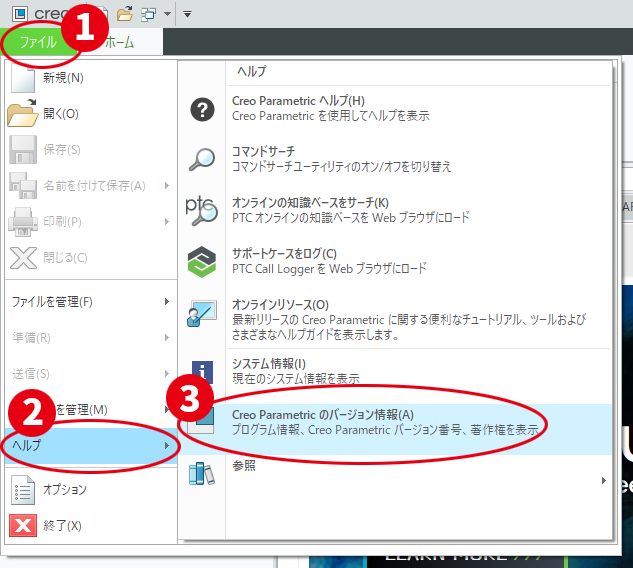The height and width of the screenshot is (568, 633).
Task: Click the 閉じる(C) X icon
Action: click(23, 258)
